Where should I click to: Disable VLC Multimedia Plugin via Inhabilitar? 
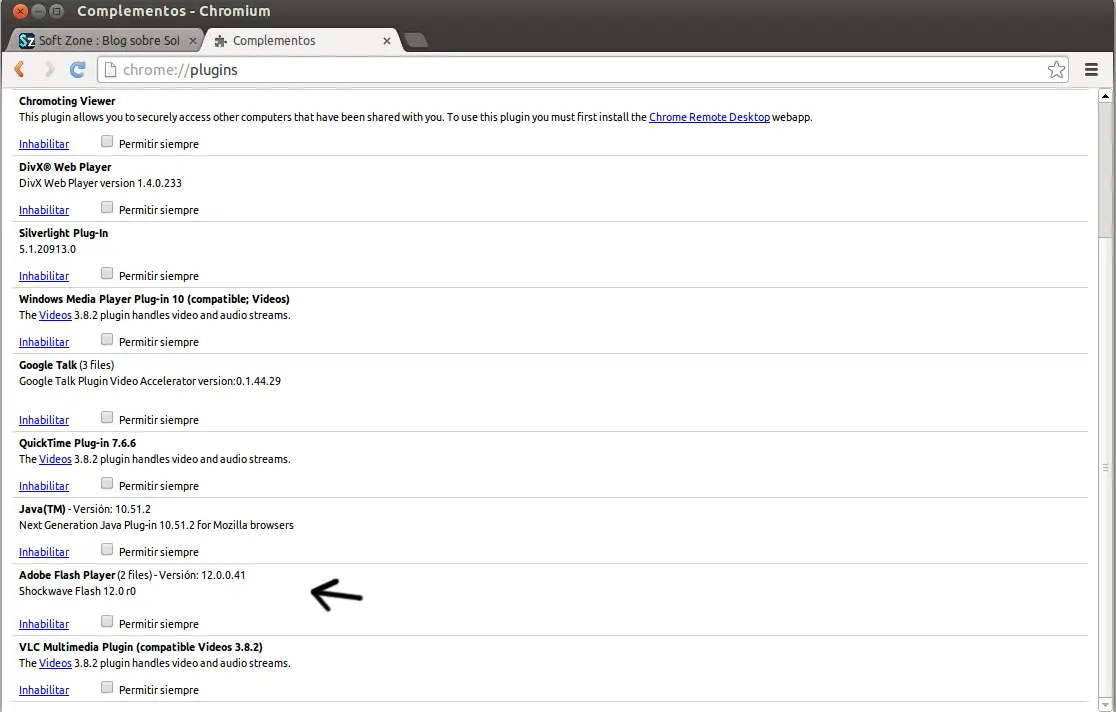click(x=44, y=691)
